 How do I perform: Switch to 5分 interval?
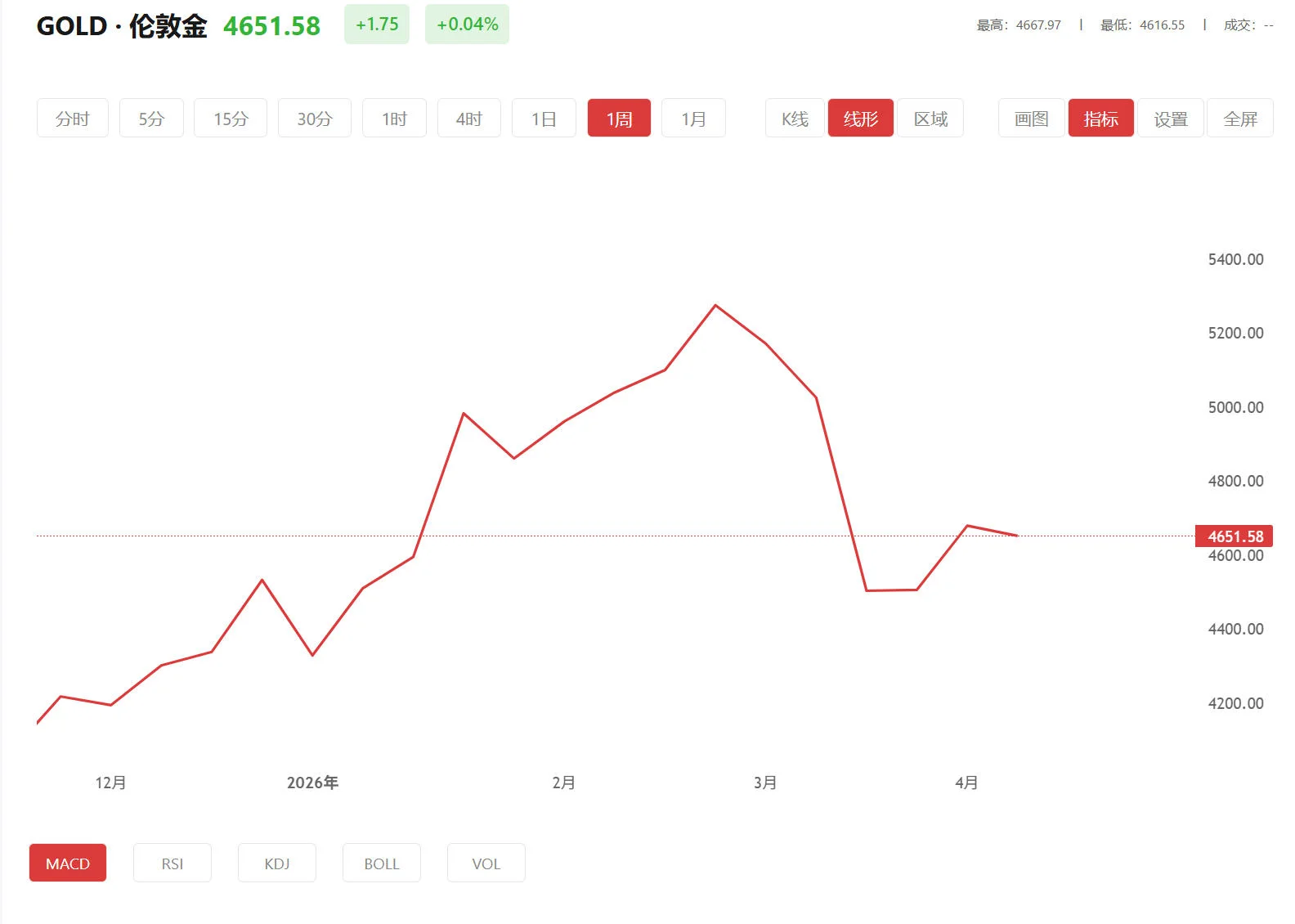[151, 119]
